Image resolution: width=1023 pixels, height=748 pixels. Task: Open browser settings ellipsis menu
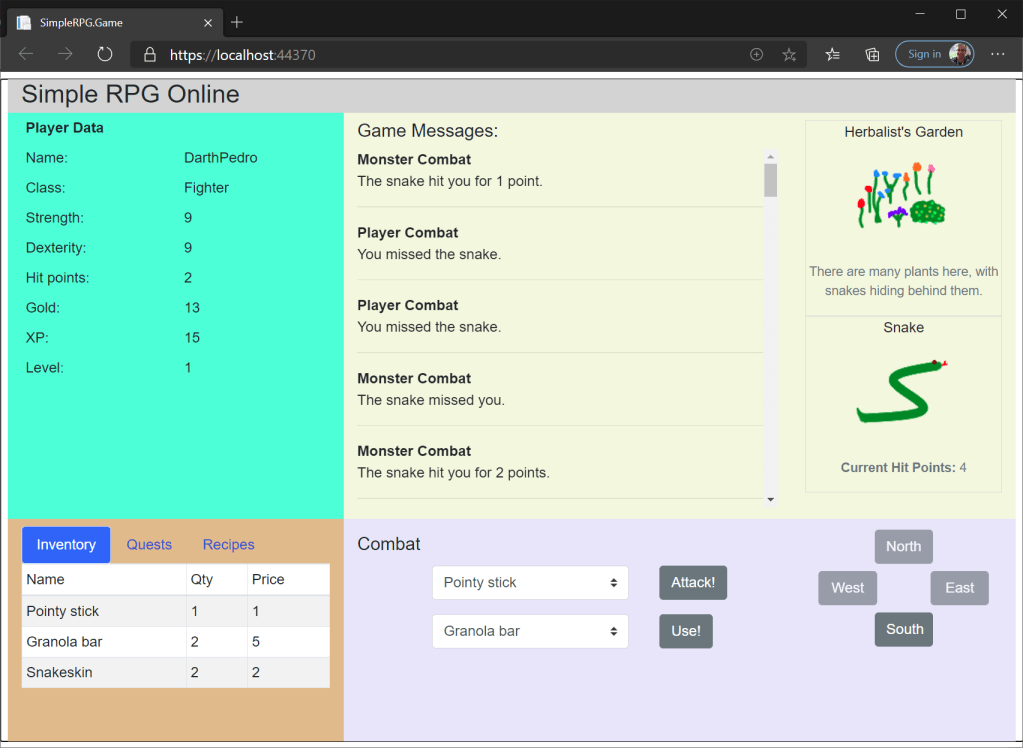tap(997, 55)
